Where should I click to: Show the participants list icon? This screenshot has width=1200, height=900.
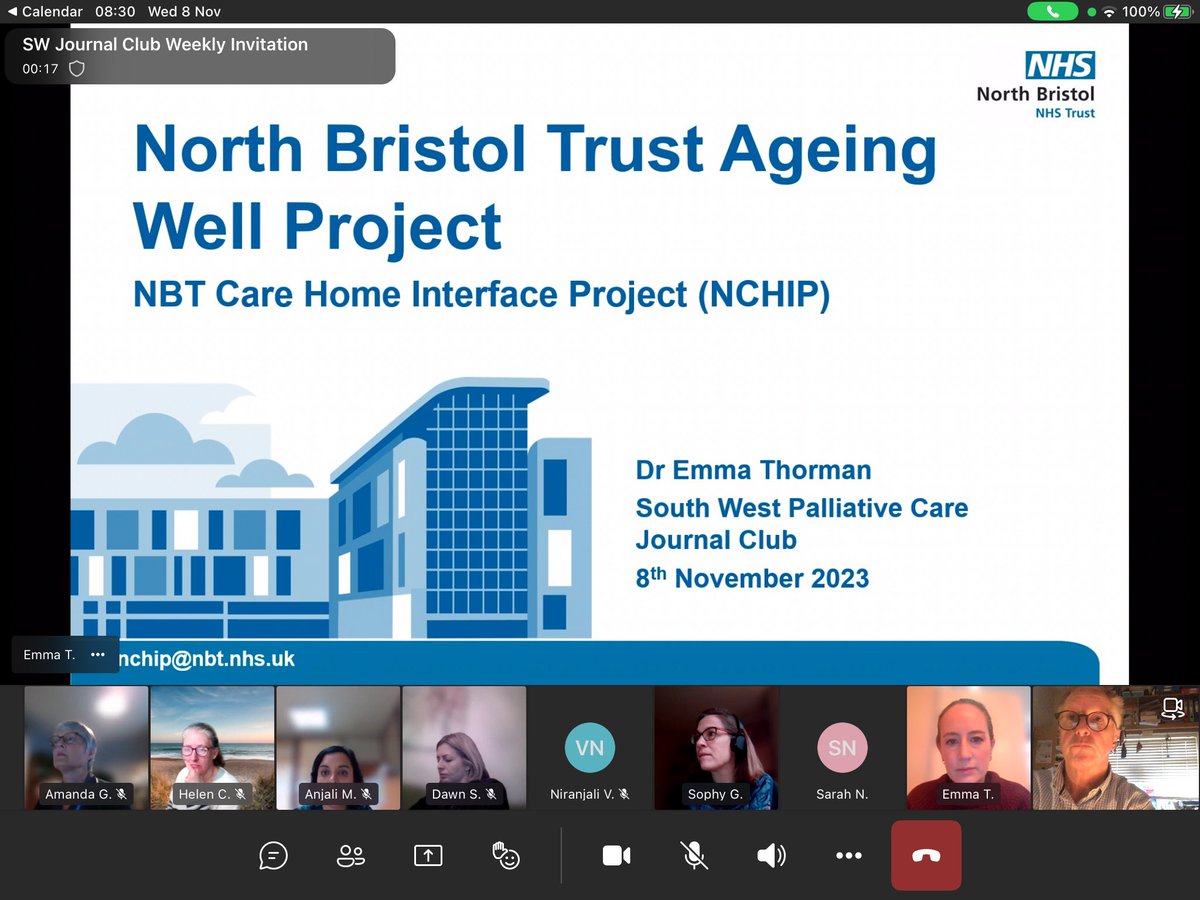pyautogui.click(x=351, y=856)
